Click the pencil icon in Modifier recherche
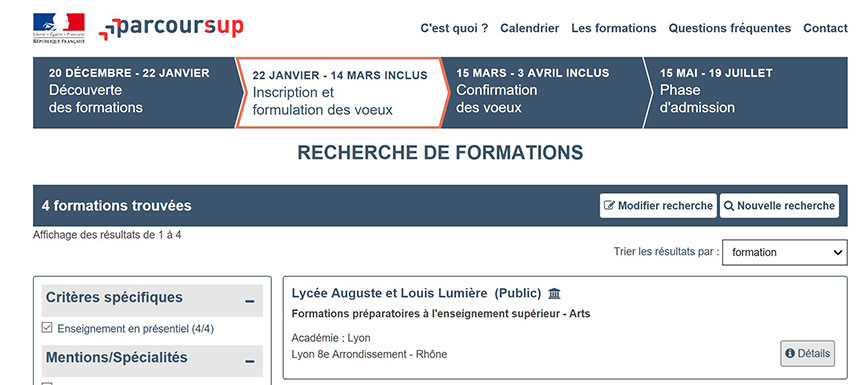The height and width of the screenshot is (385, 864). [x=609, y=205]
